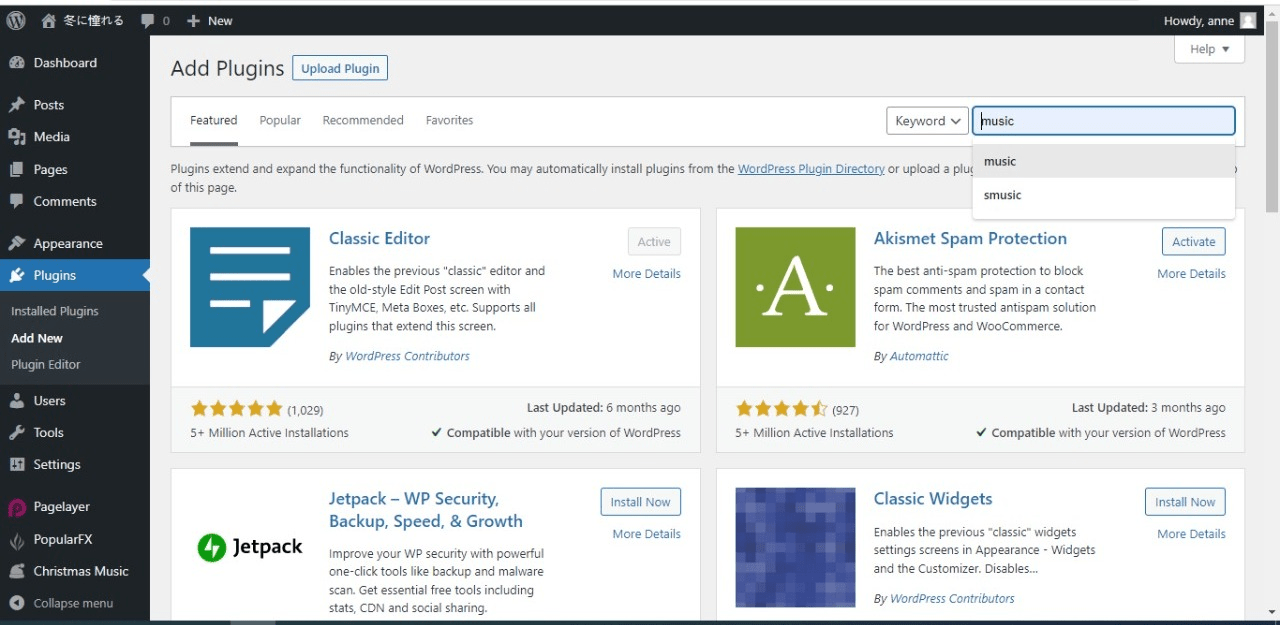Open the Christmas Music sidebar icon
Screen dimensions: 1280x625
tap(18, 571)
